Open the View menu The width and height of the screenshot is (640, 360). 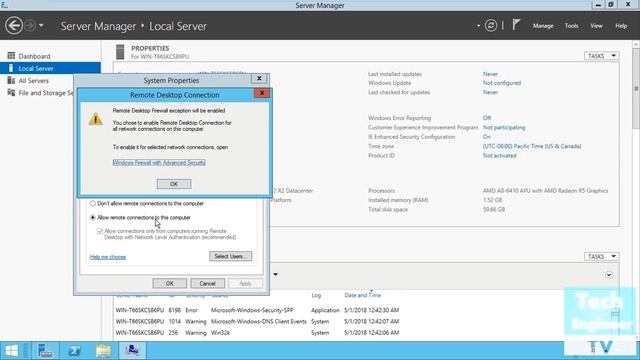click(x=596, y=26)
